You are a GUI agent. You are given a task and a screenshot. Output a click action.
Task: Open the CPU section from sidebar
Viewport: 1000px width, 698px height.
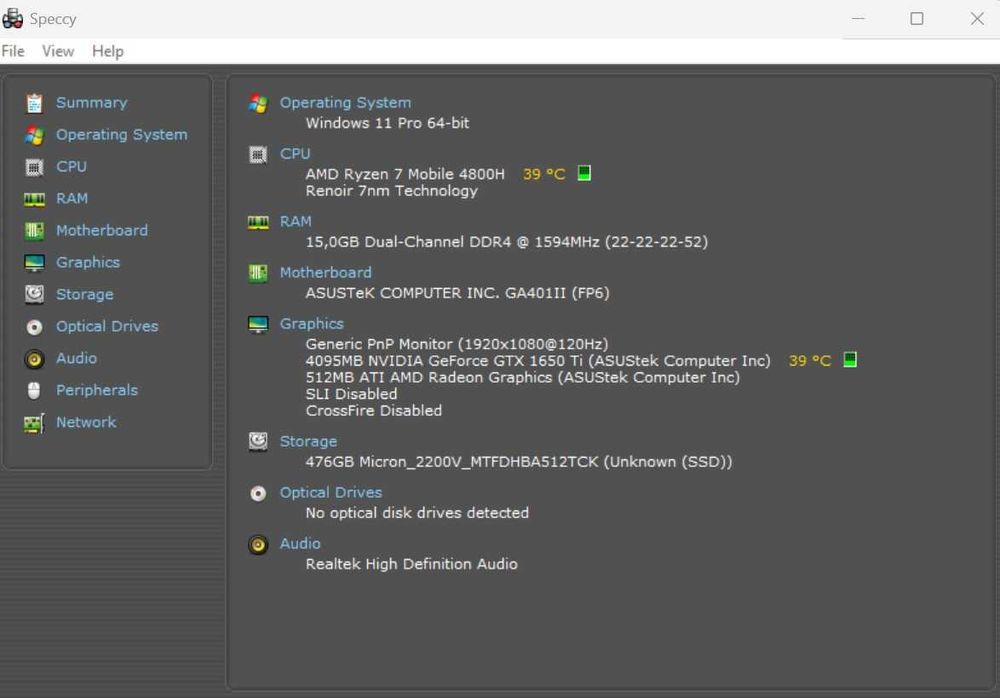(x=71, y=167)
